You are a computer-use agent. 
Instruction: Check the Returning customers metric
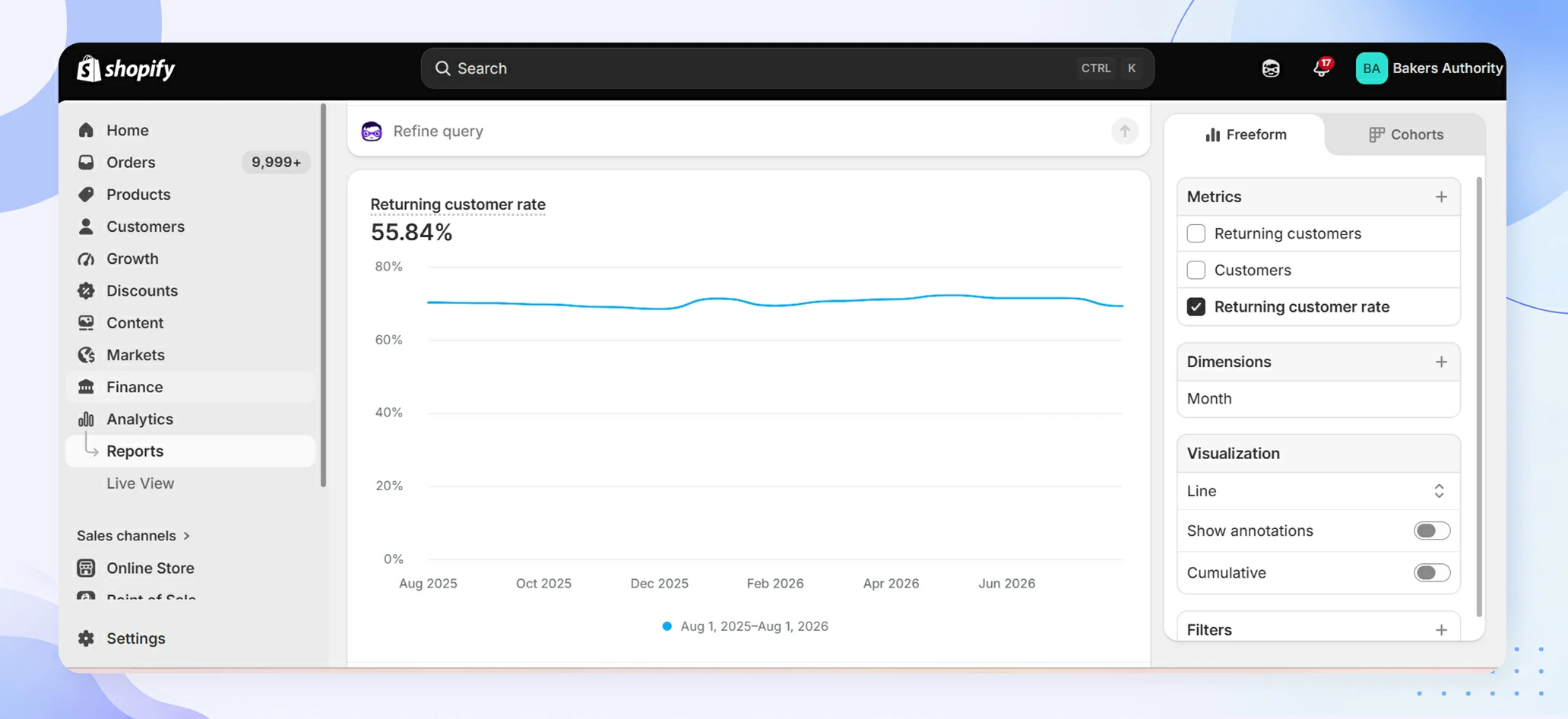point(1196,233)
